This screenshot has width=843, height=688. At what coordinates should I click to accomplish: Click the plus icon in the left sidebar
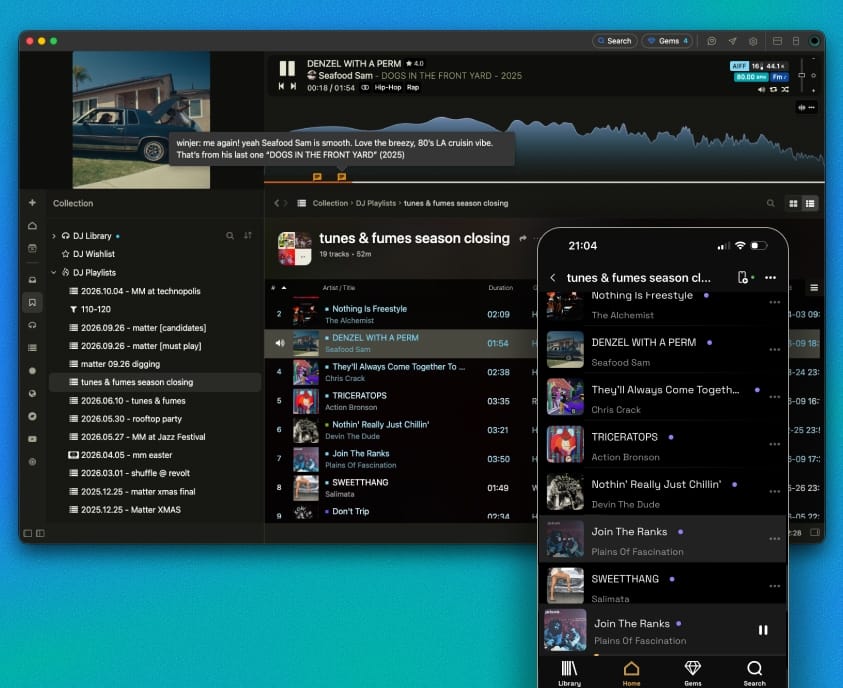pyautogui.click(x=32, y=203)
